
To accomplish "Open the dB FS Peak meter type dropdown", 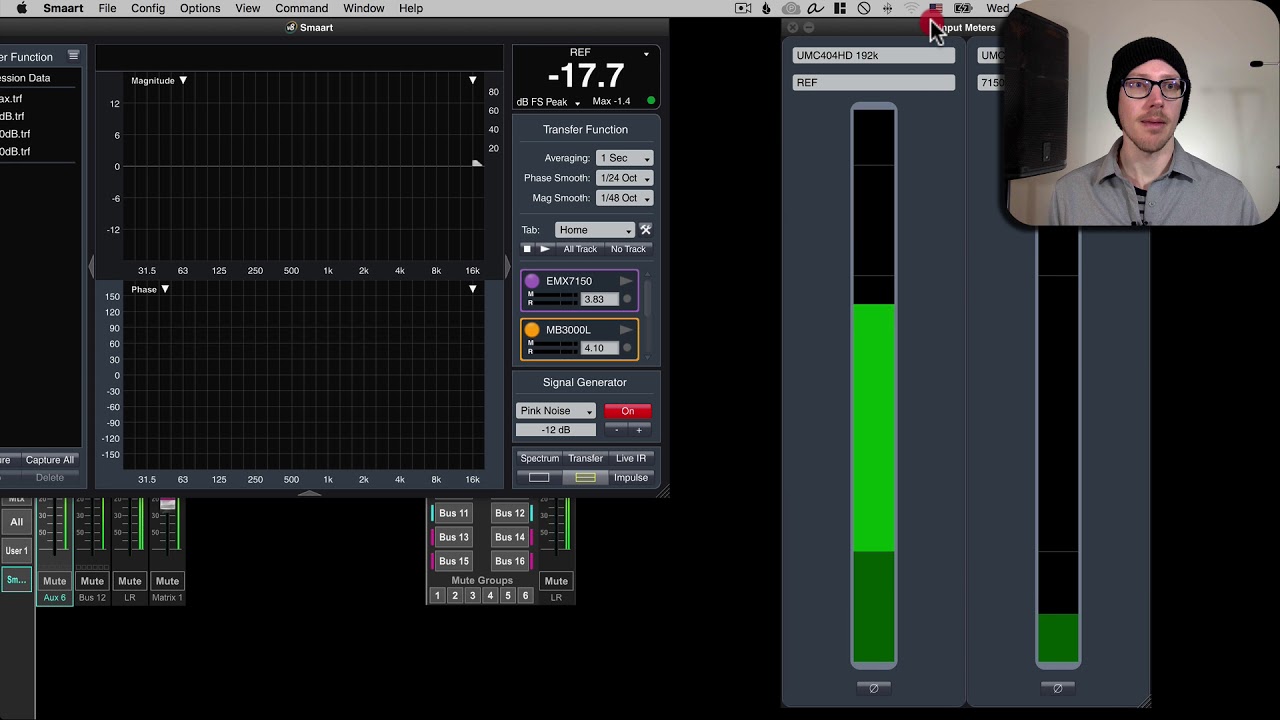I will coord(549,102).
